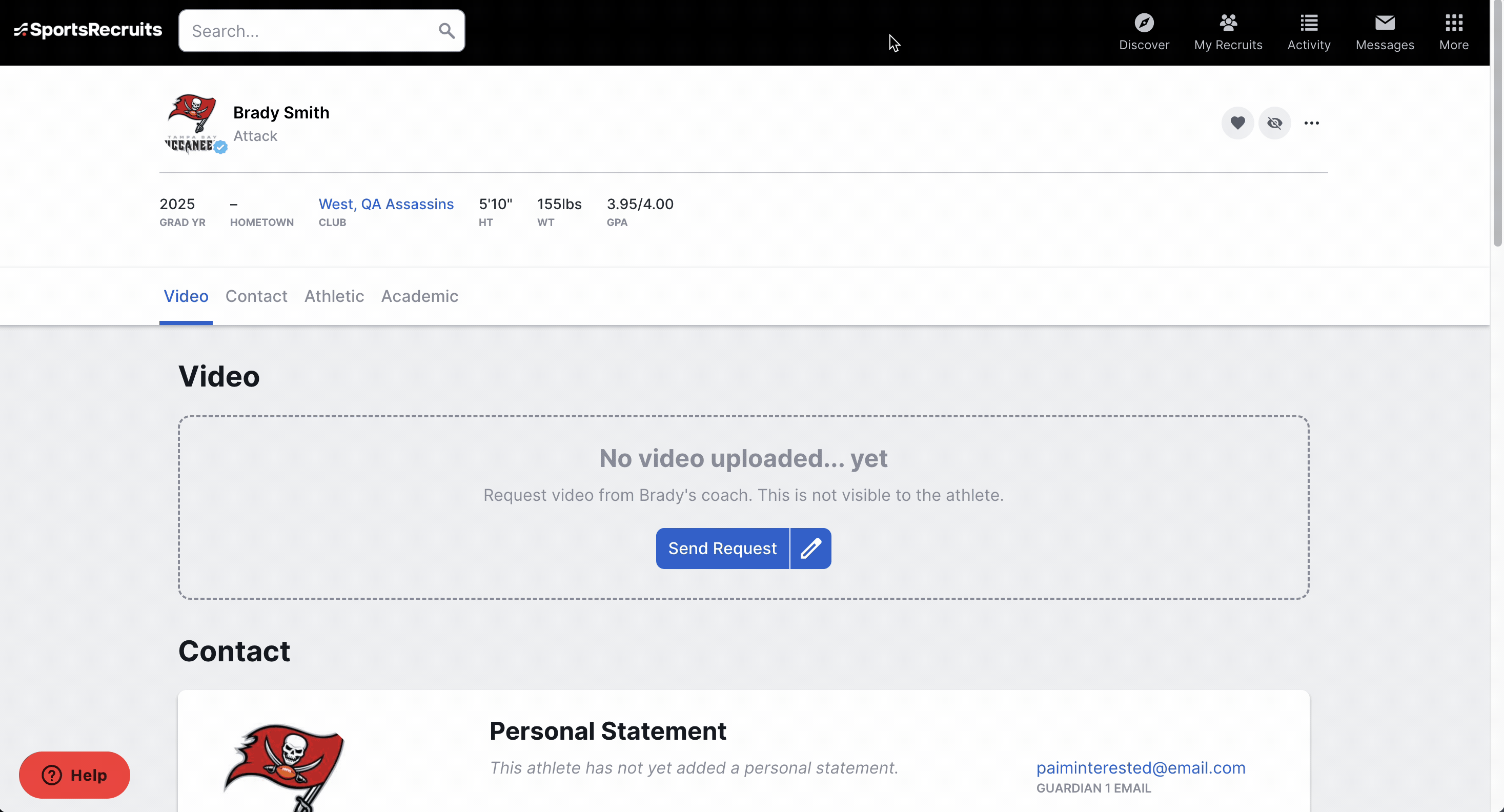1504x812 pixels.
Task: Click the Personal Statement heading
Action: [x=608, y=731]
